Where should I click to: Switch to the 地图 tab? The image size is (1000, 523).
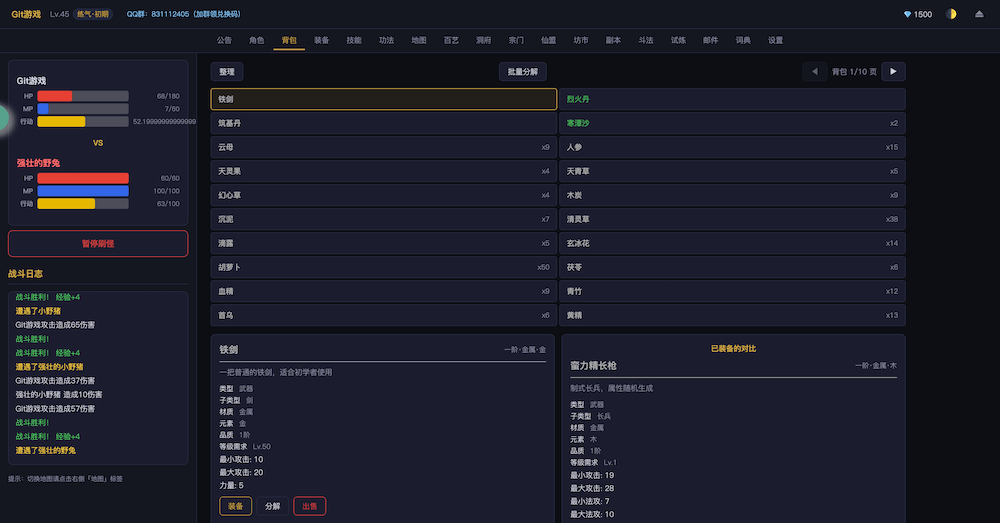[419, 40]
